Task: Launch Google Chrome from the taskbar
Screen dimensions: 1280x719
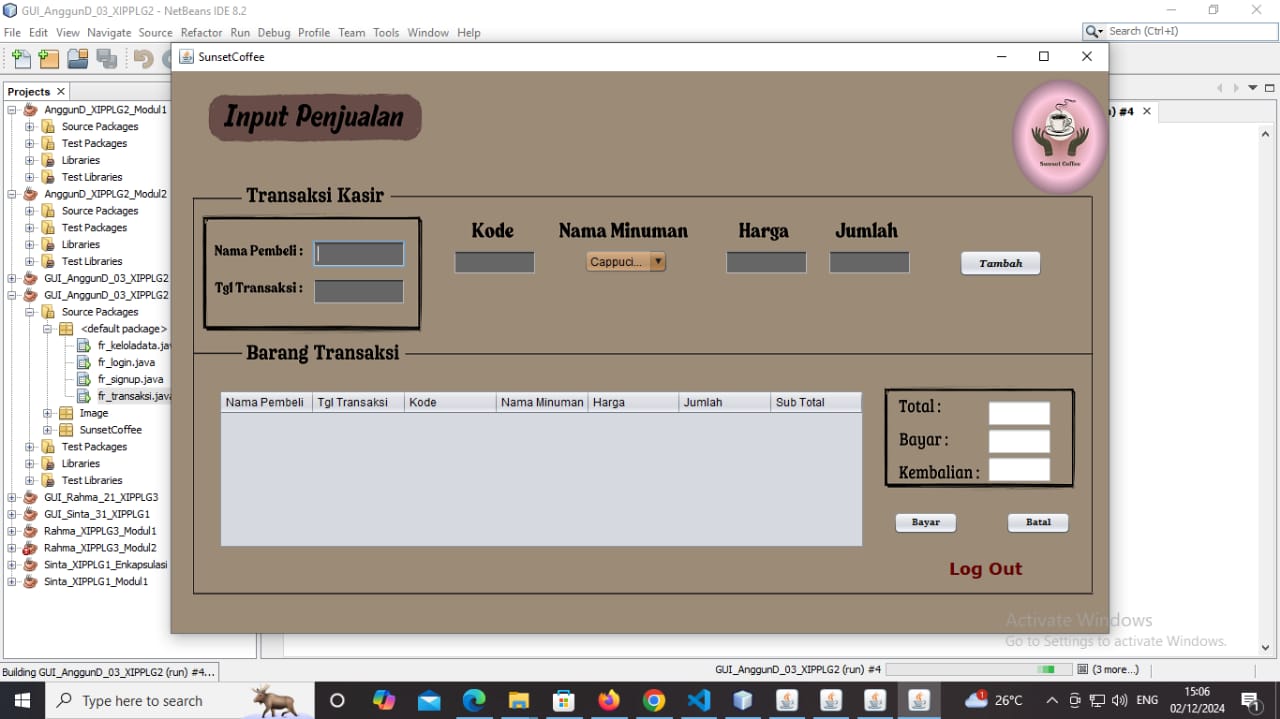Action: click(654, 700)
